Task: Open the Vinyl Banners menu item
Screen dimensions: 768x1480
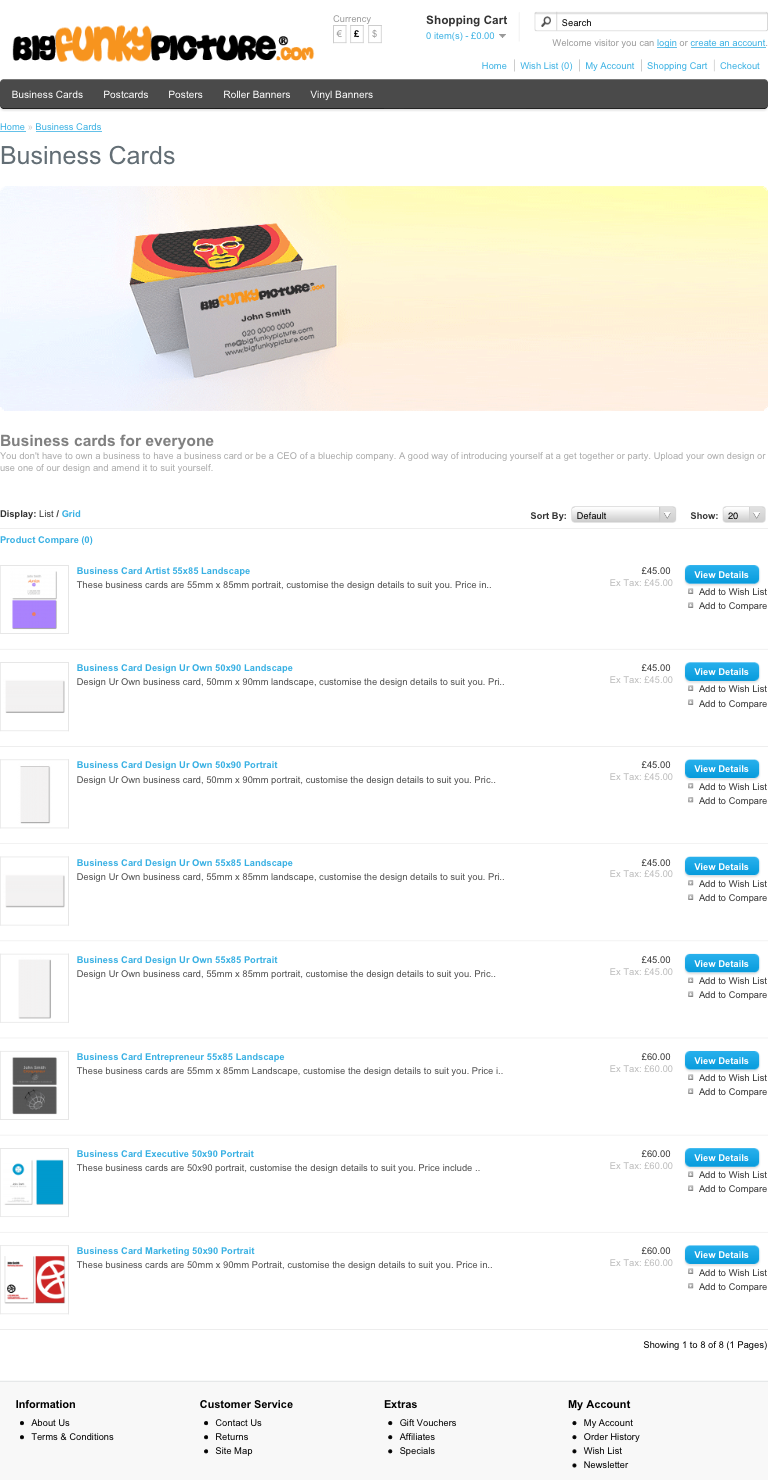Action: click(x=341, y=95)
